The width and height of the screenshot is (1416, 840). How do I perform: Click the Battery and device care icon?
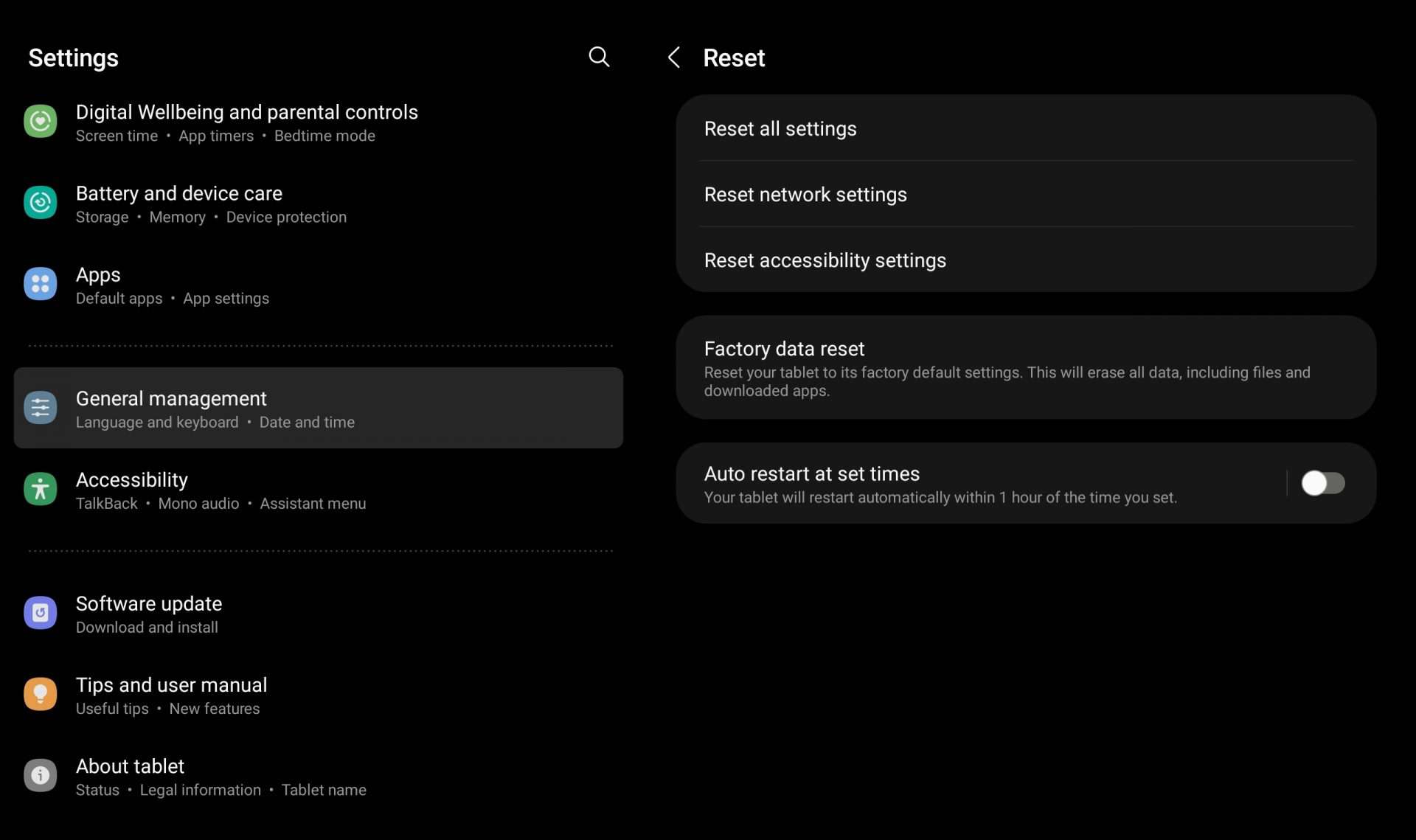click(x=40, y=203)
